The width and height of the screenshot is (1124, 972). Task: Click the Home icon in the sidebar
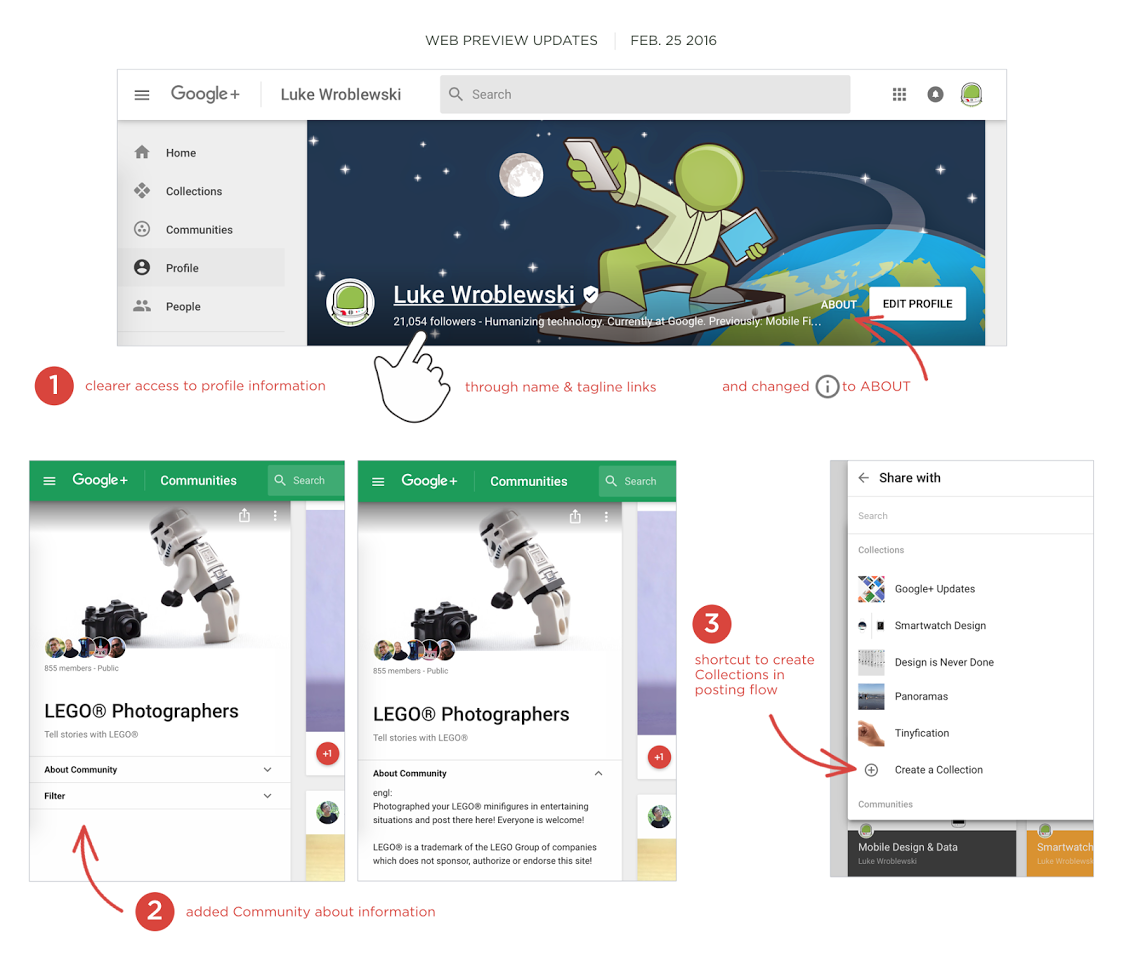pyautogui.click(x=142, y=153)
